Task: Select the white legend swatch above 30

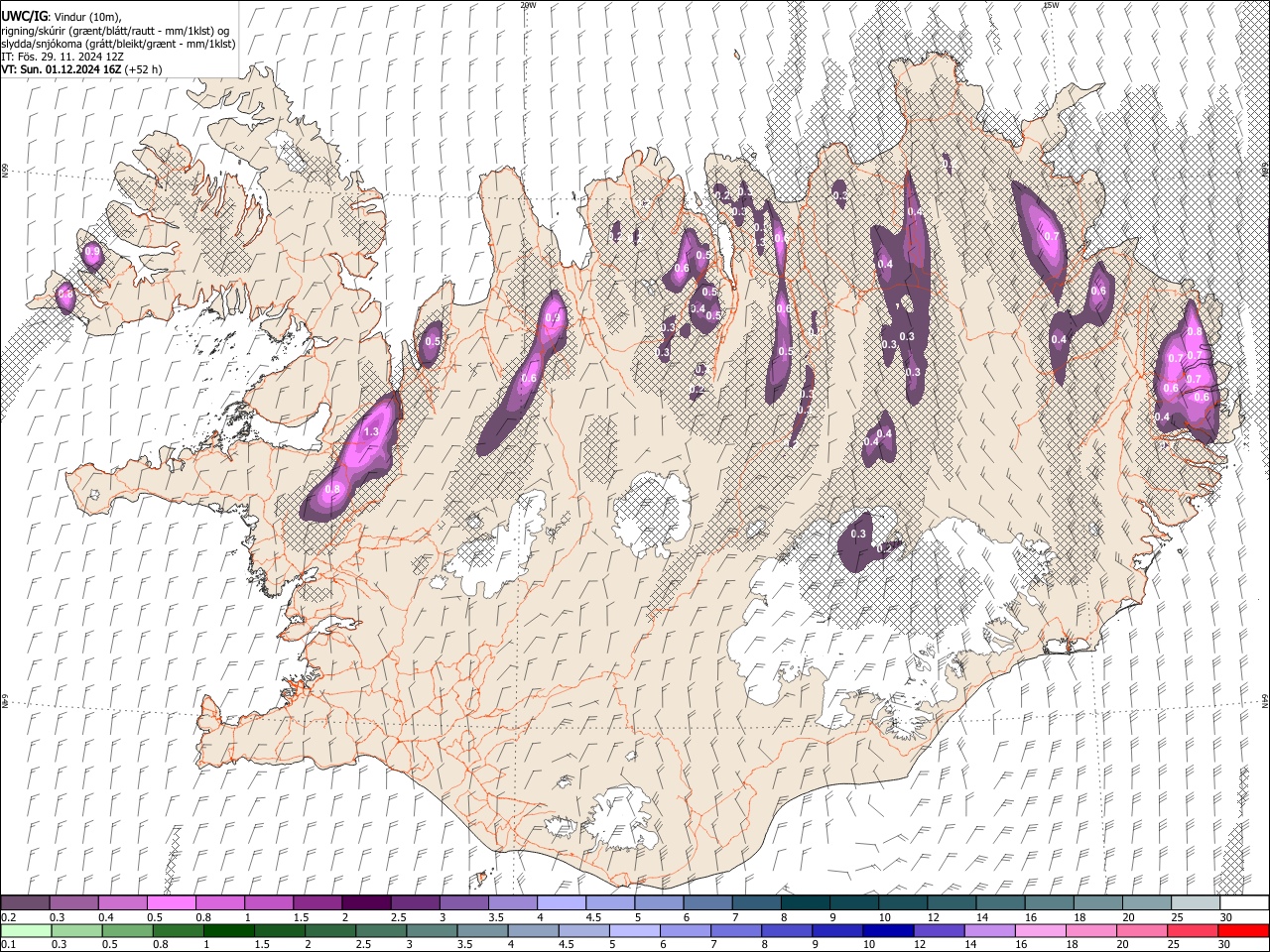Action: [x=1244, y=902]
